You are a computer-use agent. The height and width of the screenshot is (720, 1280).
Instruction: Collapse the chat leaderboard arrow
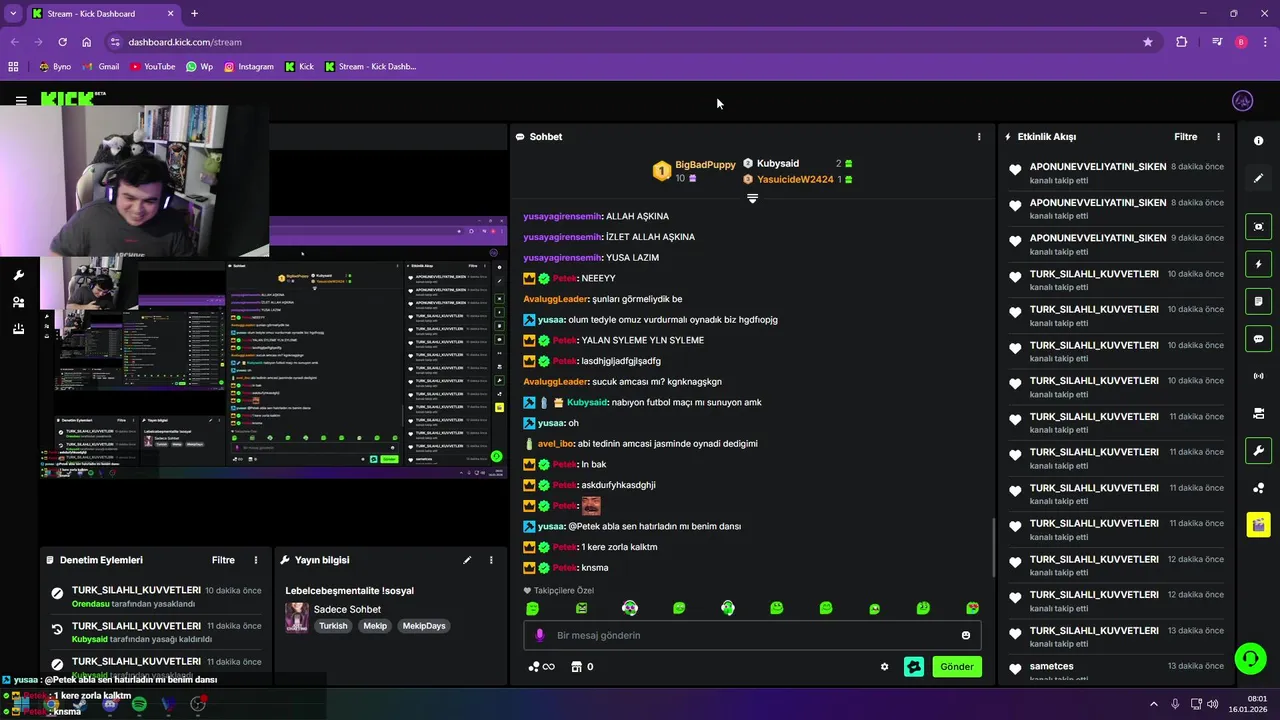pyautogui.click(x=752, y=198)
